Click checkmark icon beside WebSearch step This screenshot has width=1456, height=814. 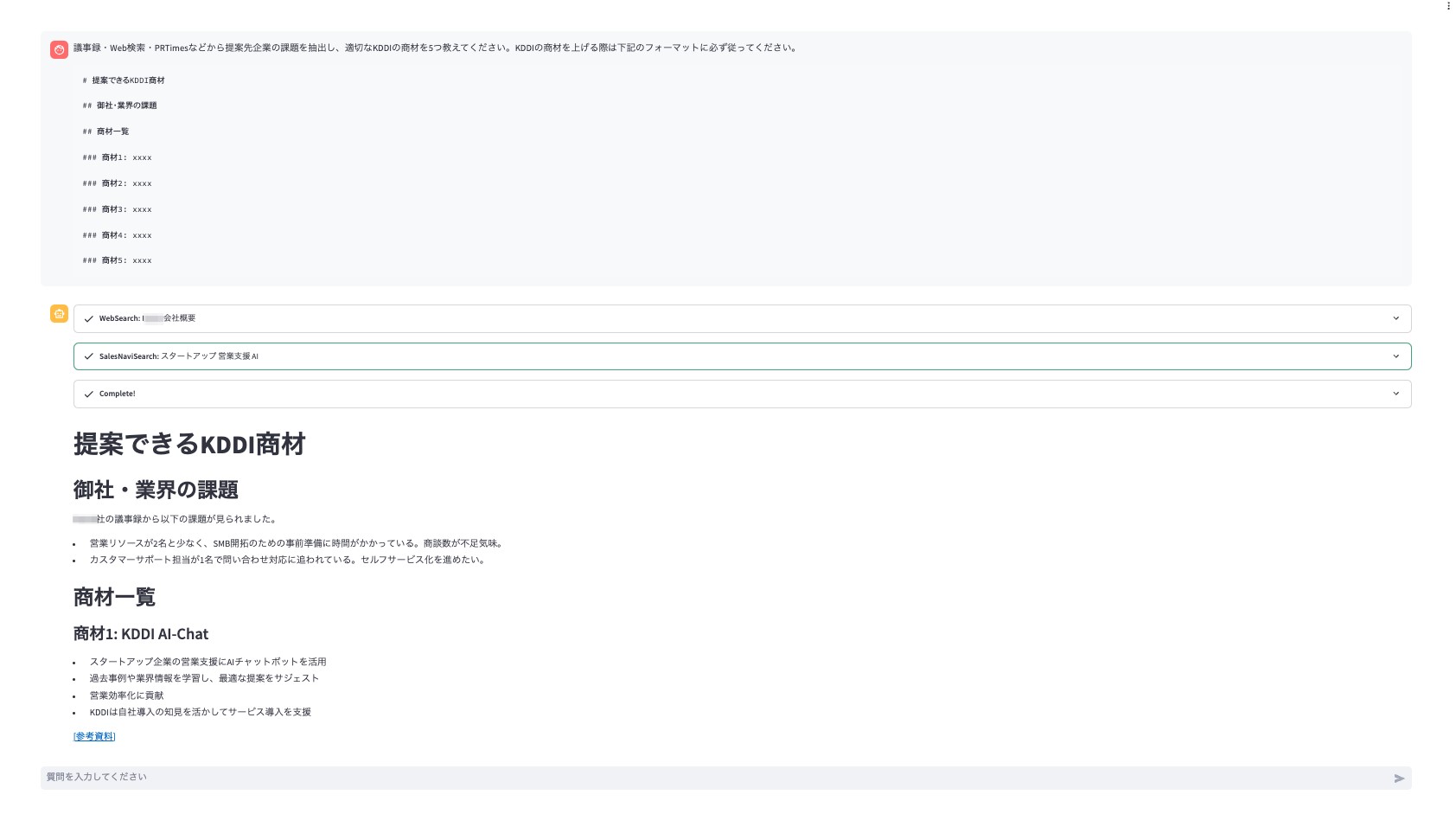pos(88,319)
